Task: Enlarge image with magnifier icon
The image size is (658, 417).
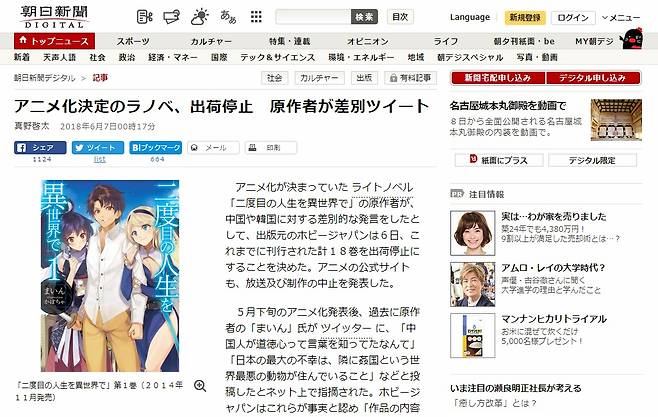Action: pos(200,386)
